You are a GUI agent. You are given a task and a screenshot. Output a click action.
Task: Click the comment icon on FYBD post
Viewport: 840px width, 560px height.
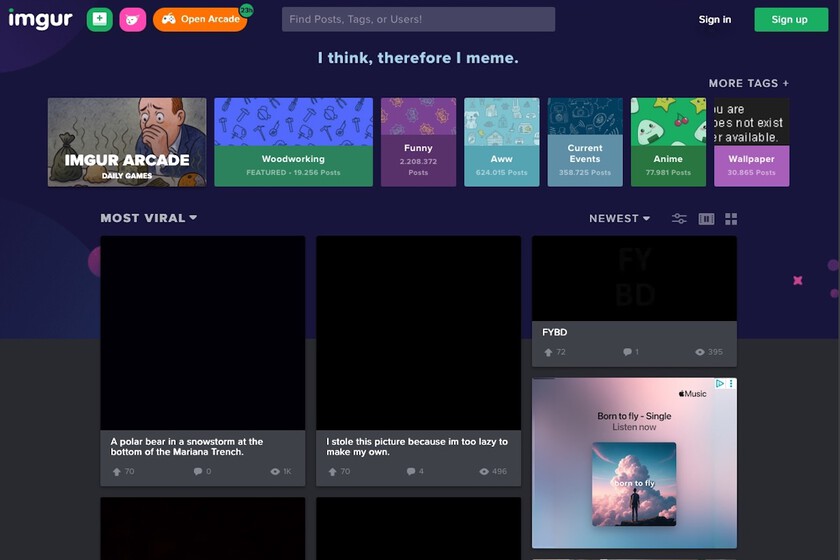tap(627, 352)
